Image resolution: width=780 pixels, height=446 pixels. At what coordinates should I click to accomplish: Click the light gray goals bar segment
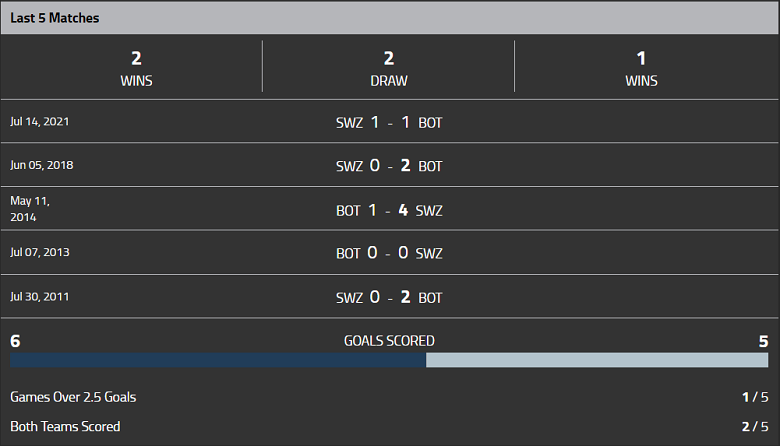point(597,360)
